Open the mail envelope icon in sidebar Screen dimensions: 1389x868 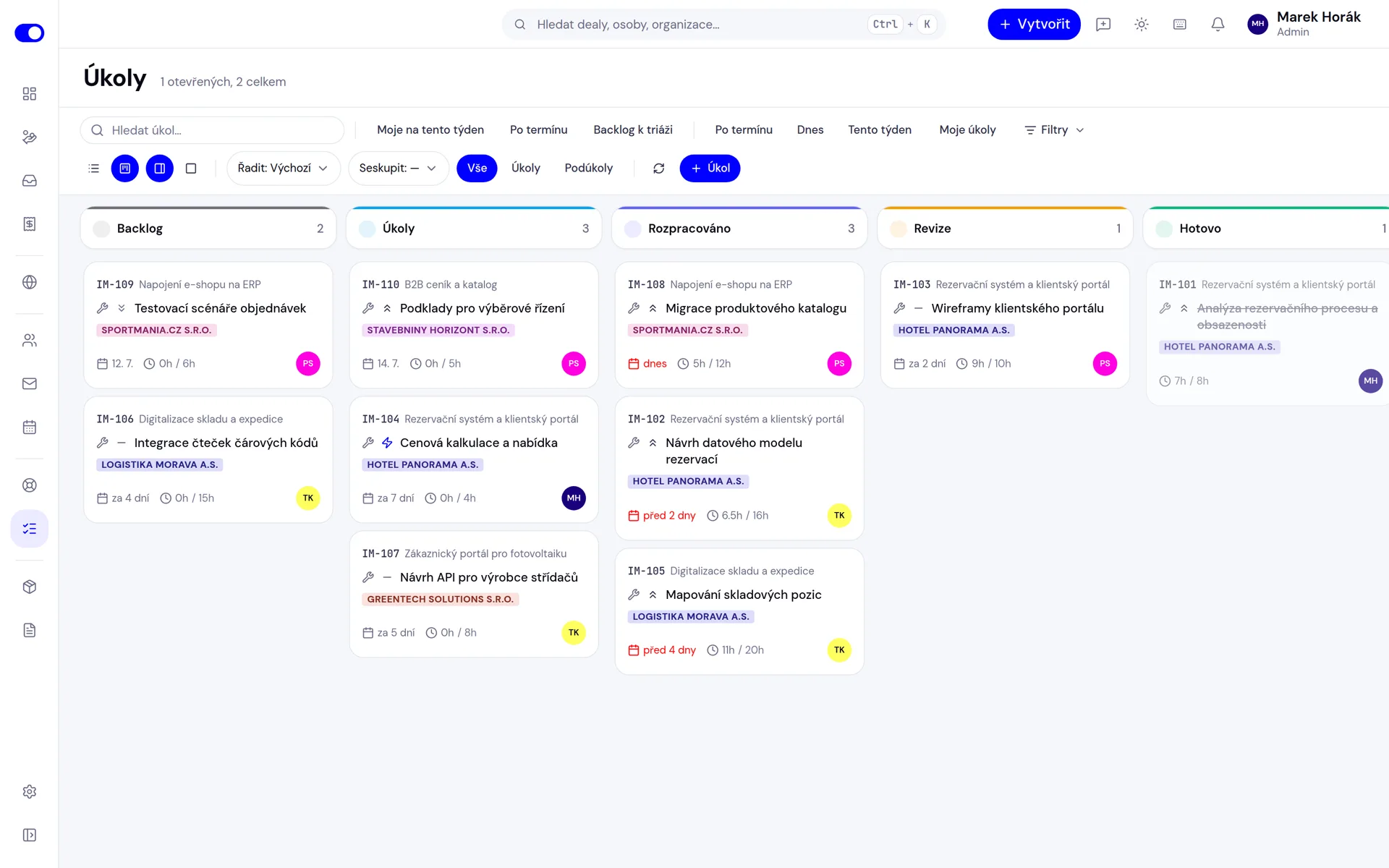click(29, 383)
